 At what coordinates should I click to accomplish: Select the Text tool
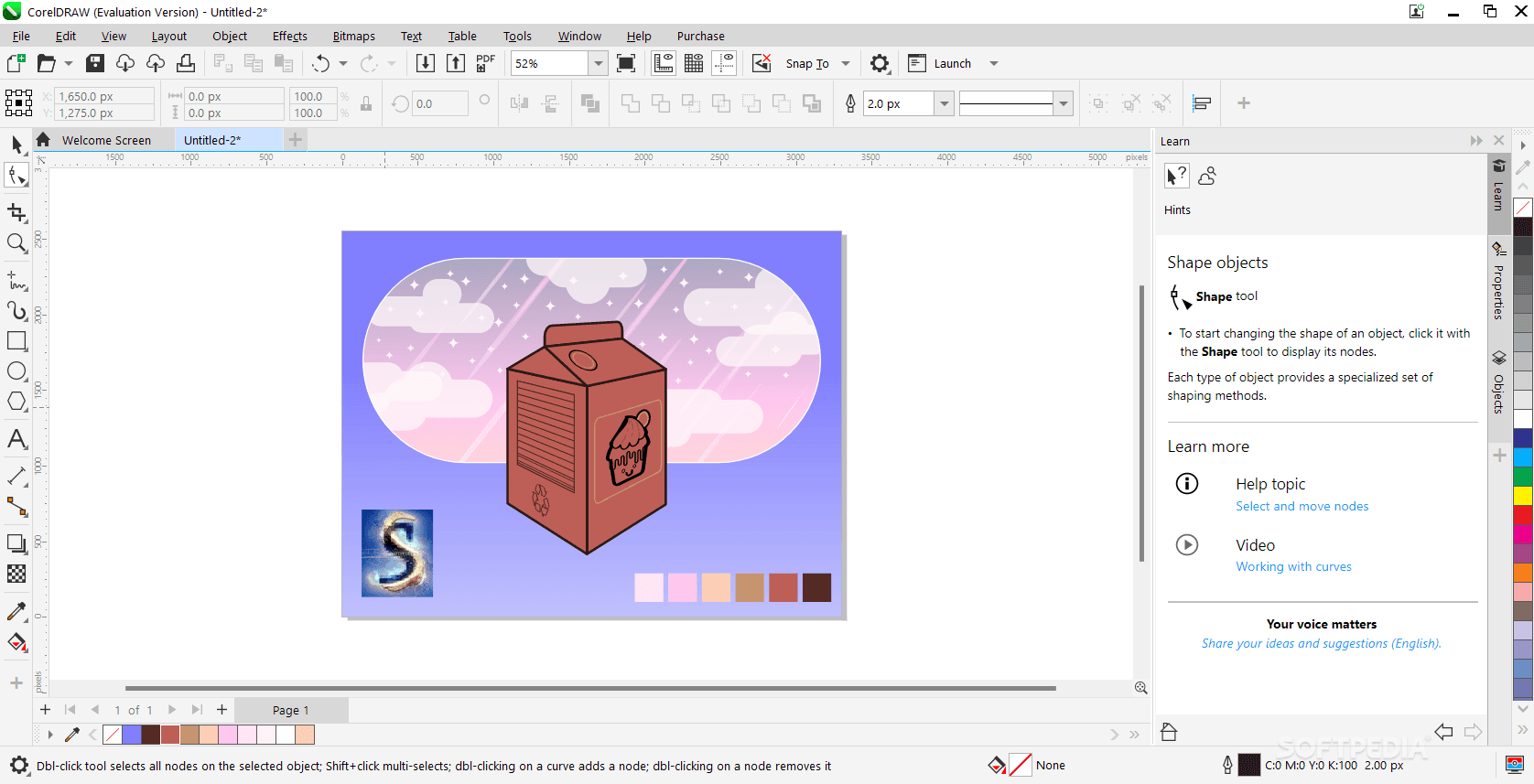click(x=16, y=439)
